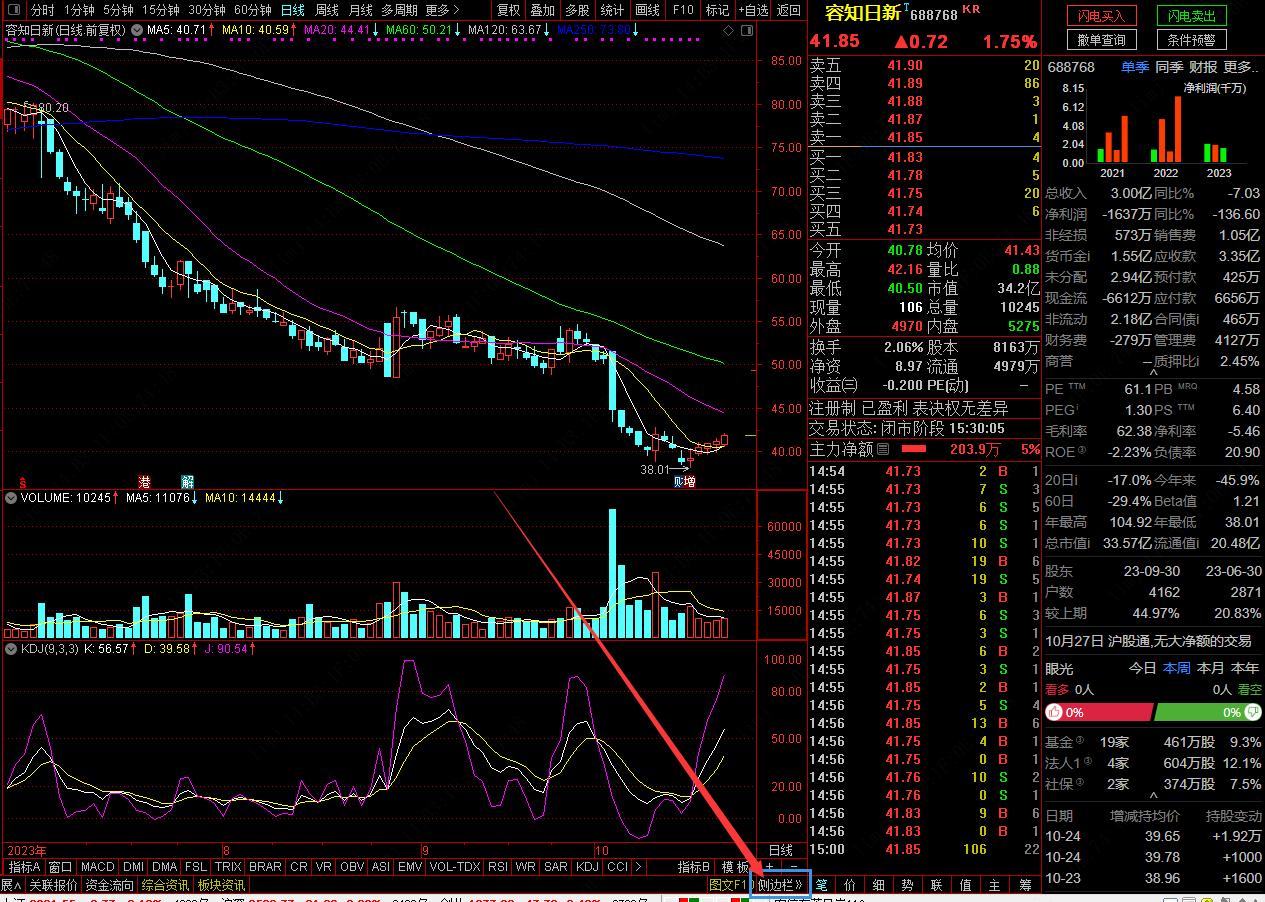The width and height of the screenshot is (1265, 902).
Task: Select the MACD indicator tab
Action: click(x=98, y=867)
